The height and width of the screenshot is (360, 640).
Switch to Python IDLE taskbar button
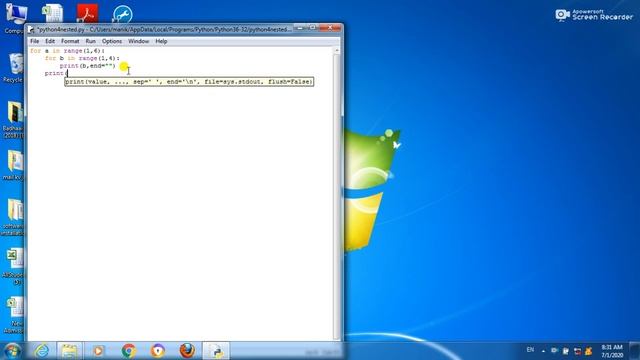[x=216, y=351]
